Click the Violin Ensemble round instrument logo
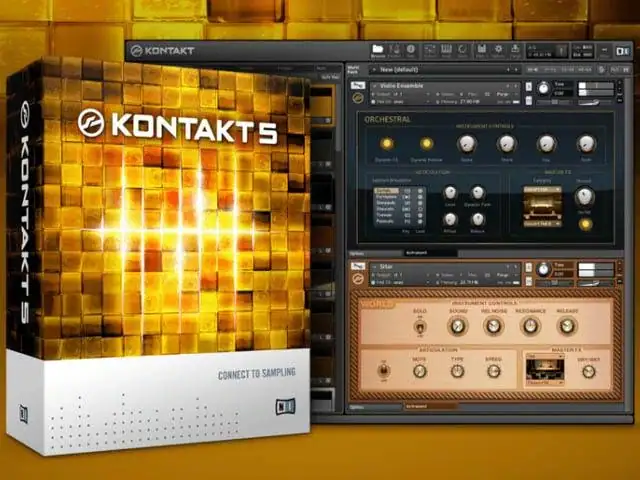 358,98
